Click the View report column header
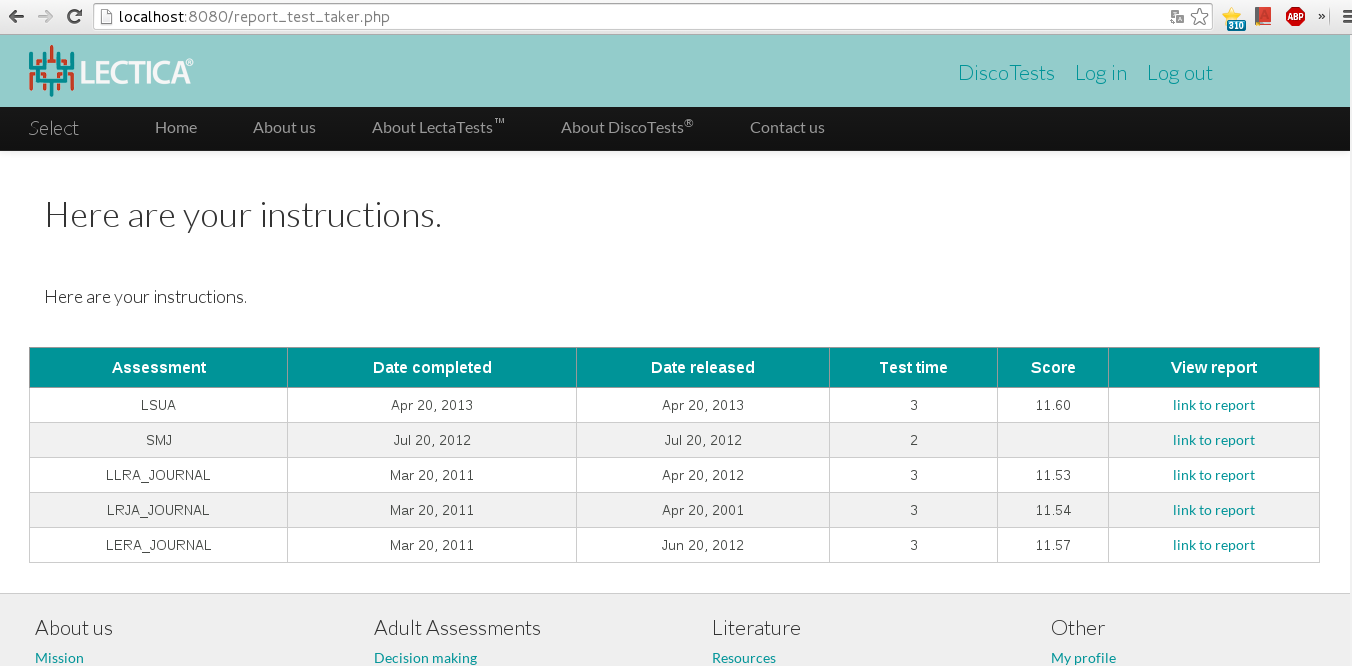Viewport: 1352px width, 666px height. [1214, 367]
